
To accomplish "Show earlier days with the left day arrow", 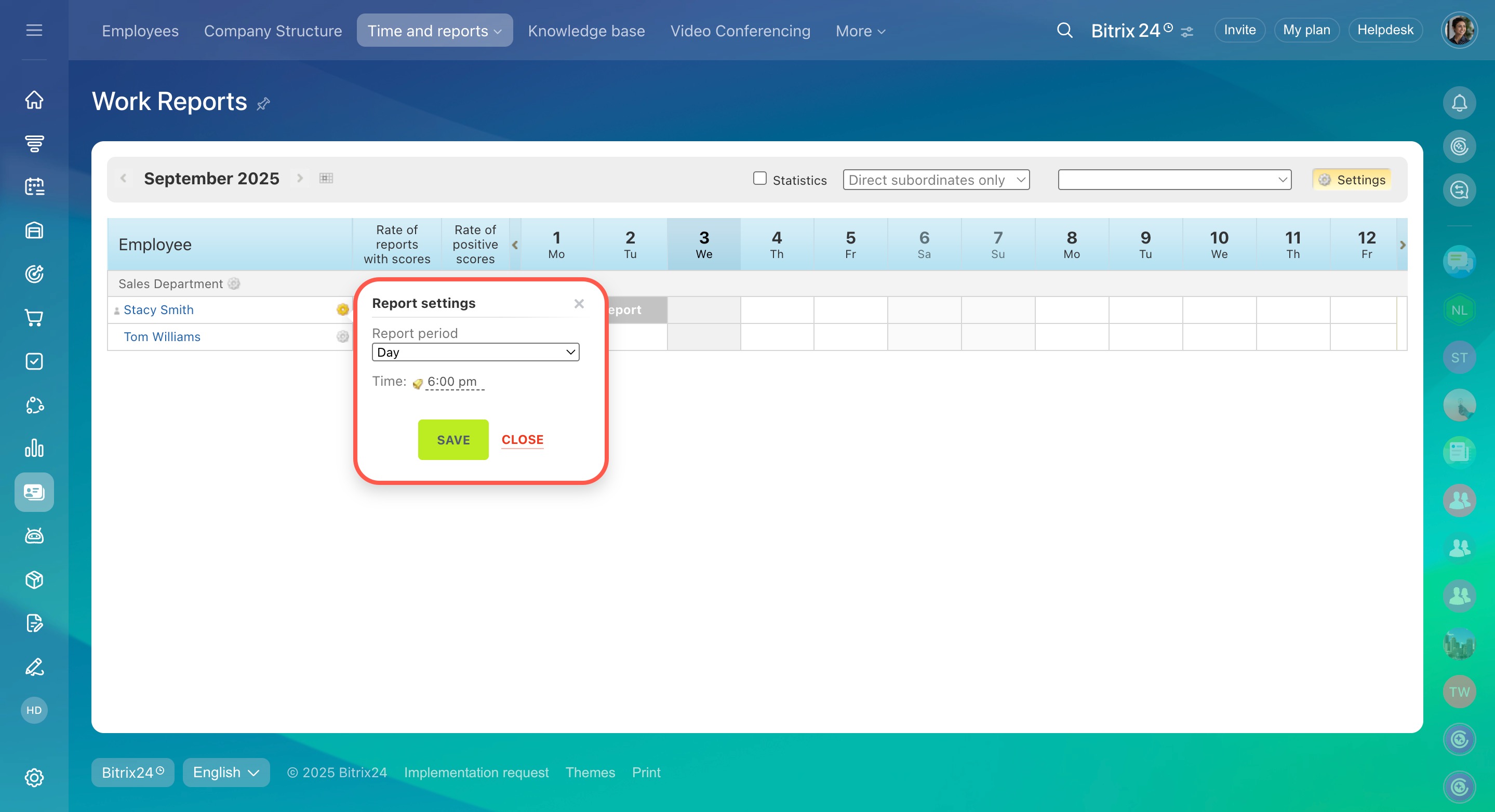I will coord(515,245).
